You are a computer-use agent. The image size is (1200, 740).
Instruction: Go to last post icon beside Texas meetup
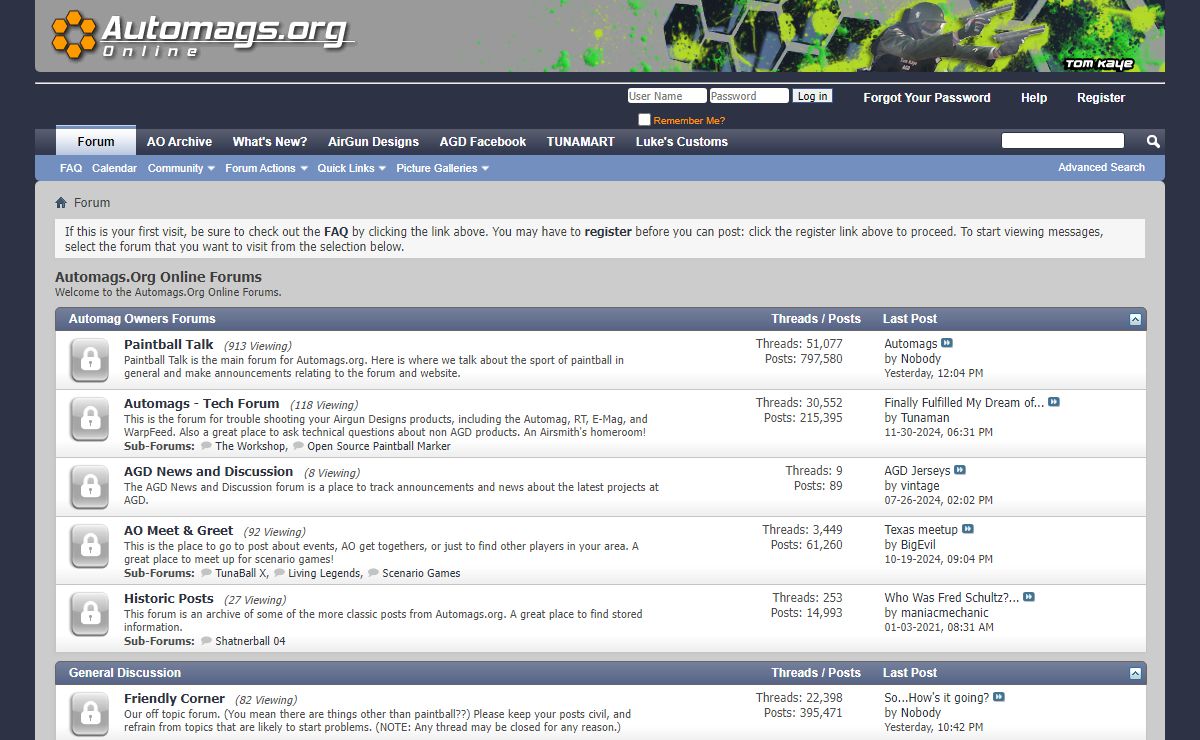[x=967, y=529]
